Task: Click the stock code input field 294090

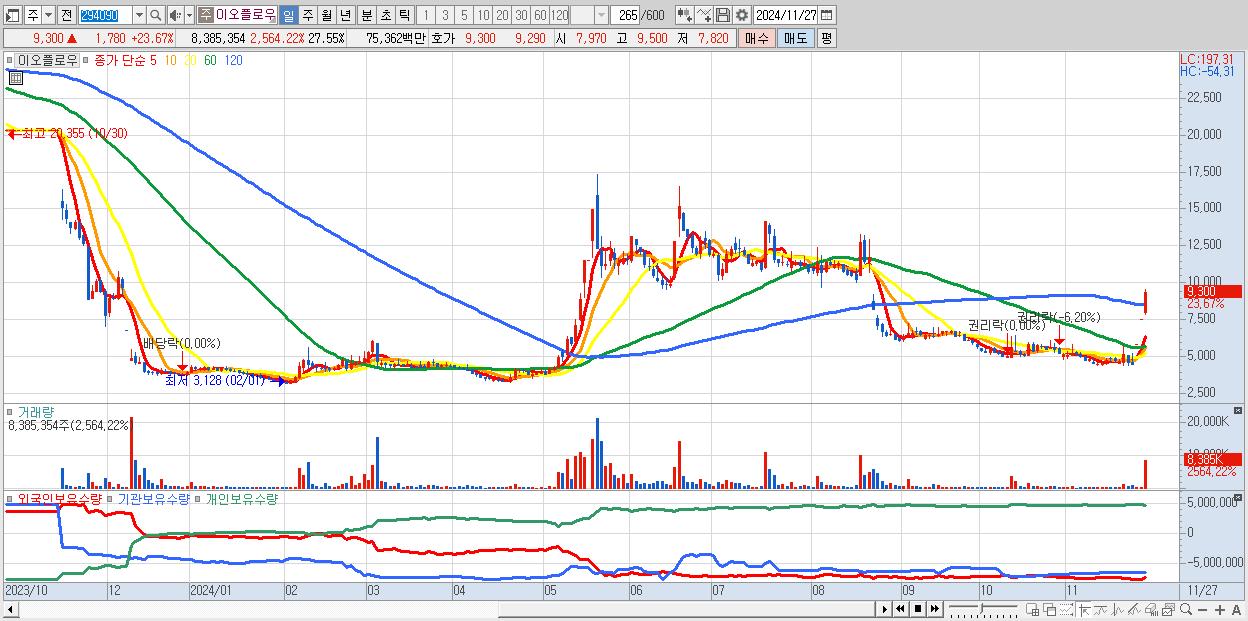Action: pos(106,15)
